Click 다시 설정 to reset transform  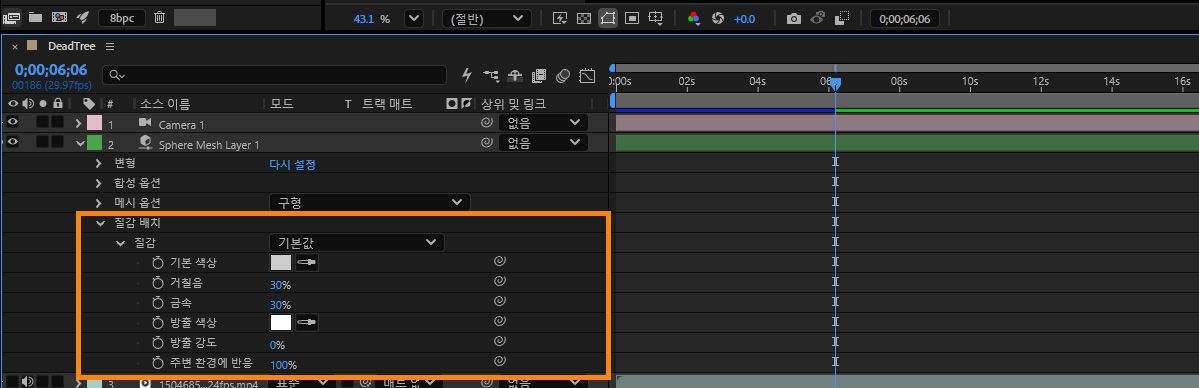point(292,164)
